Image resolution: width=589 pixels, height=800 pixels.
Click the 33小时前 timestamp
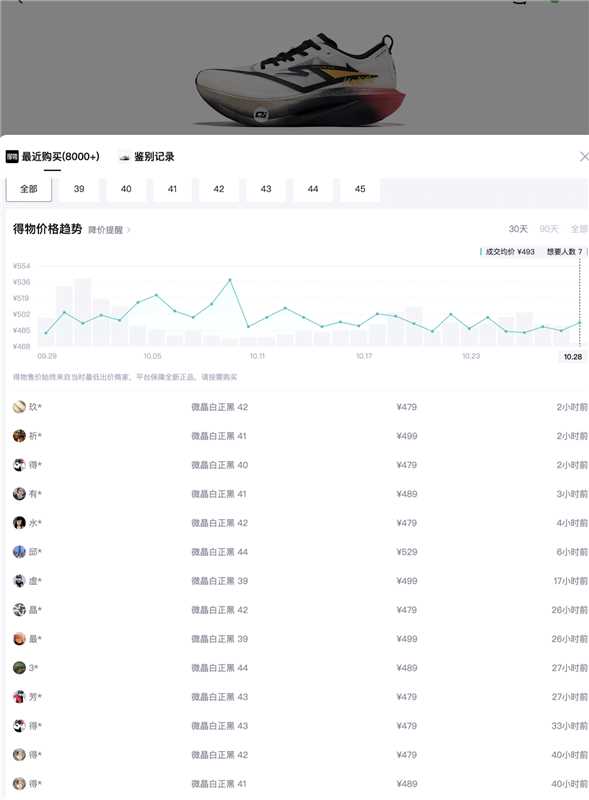[x=570, y=726]
